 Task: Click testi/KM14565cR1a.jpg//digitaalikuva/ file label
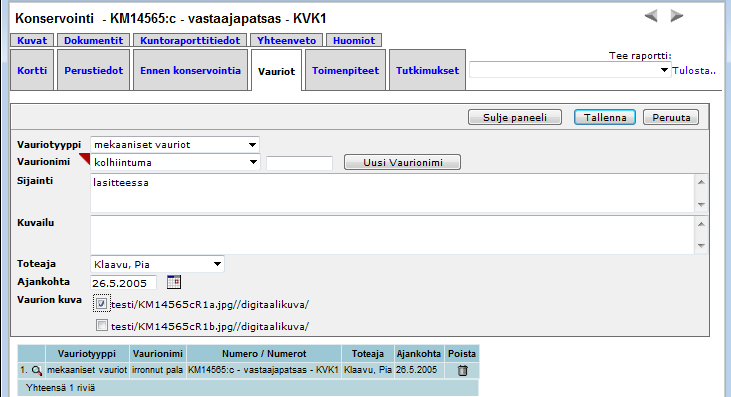click(x=210, y=304)
